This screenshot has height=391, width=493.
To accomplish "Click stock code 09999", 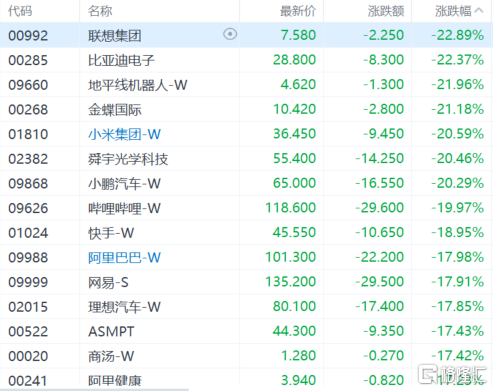I will [28, 282].
